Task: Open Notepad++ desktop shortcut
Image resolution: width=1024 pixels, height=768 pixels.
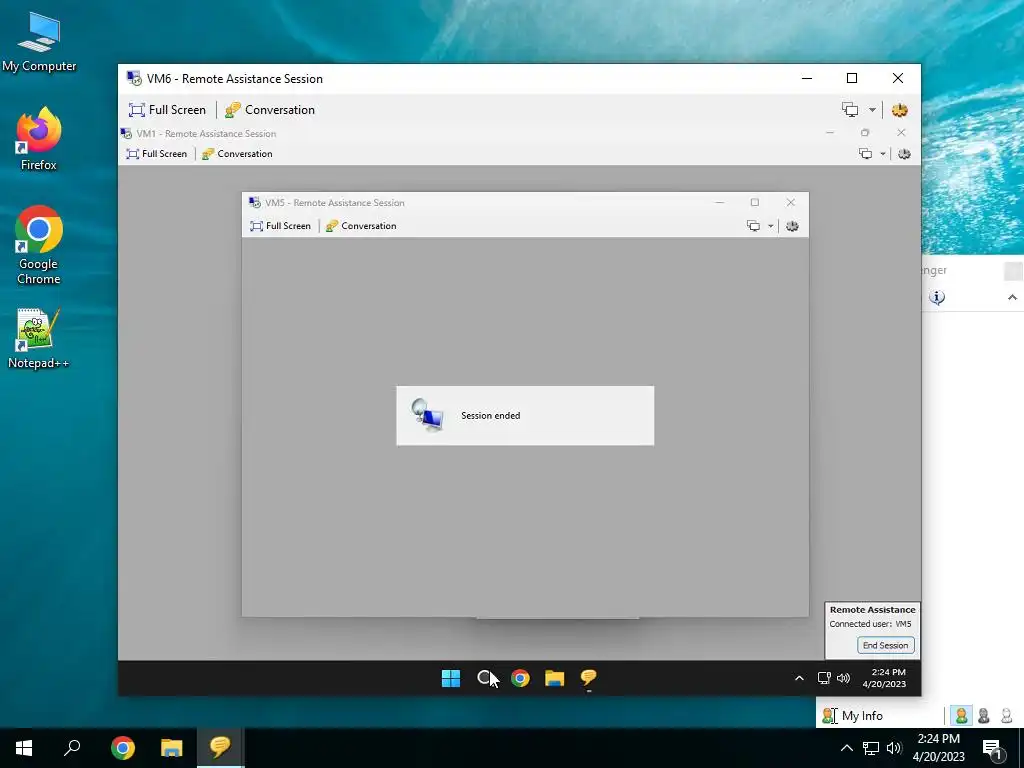Action: [x=39, y=339]
